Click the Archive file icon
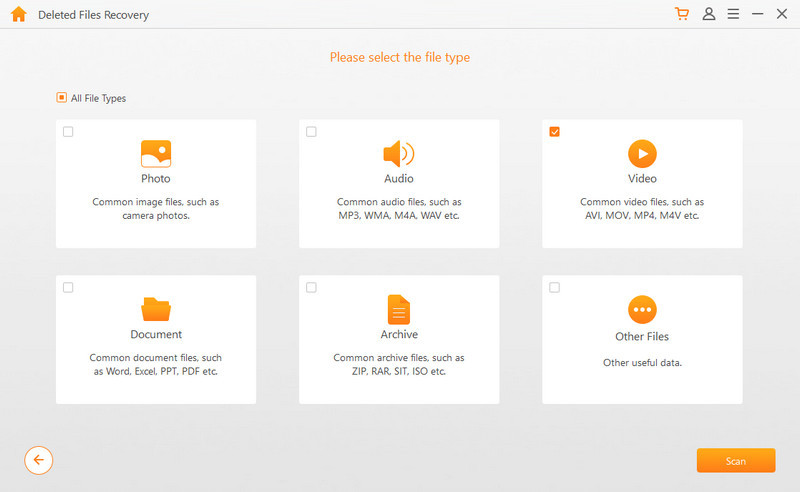 click(x=399, y=309)
